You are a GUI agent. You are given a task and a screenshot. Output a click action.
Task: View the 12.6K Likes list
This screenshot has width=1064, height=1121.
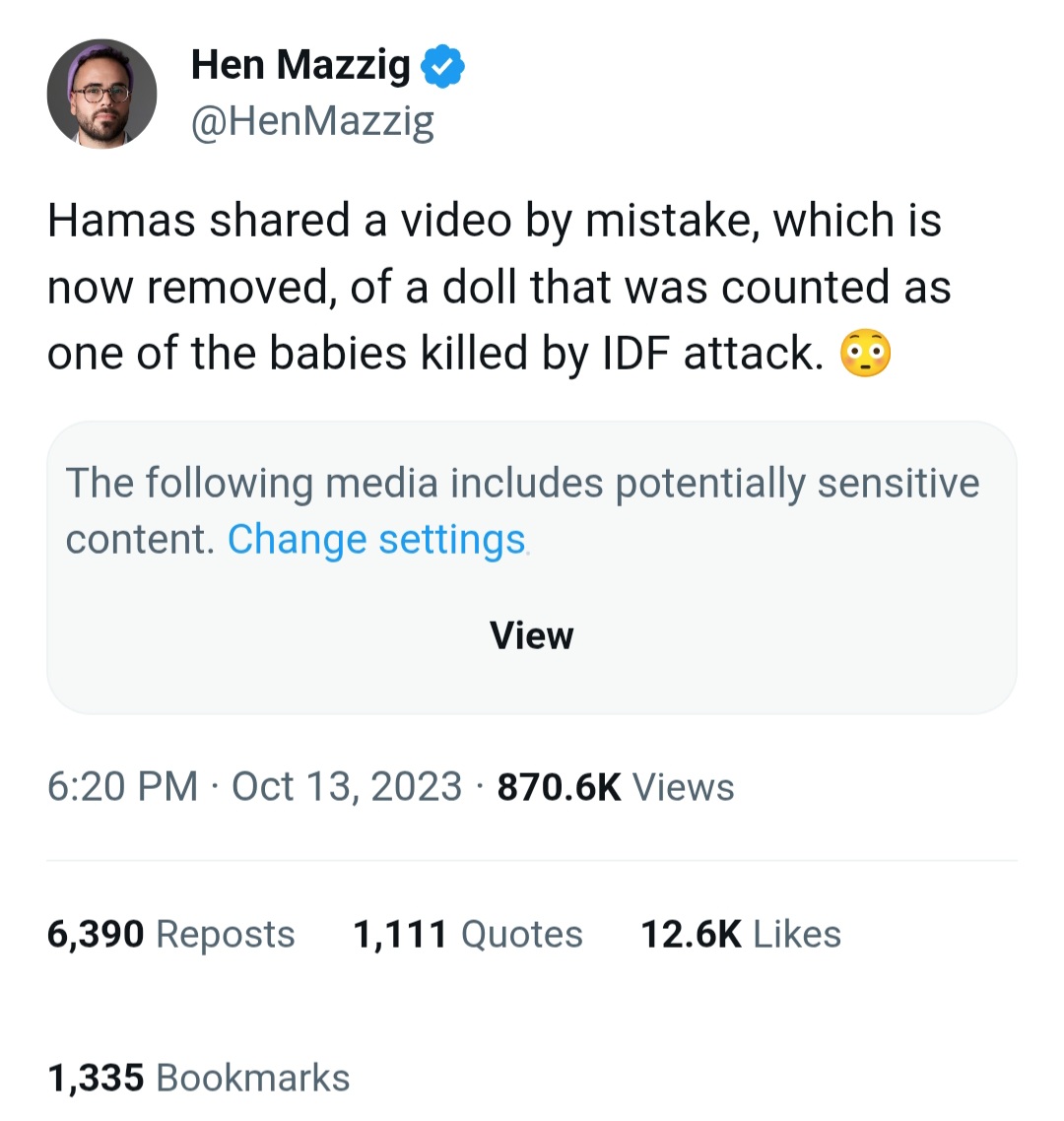coord(740,934)
